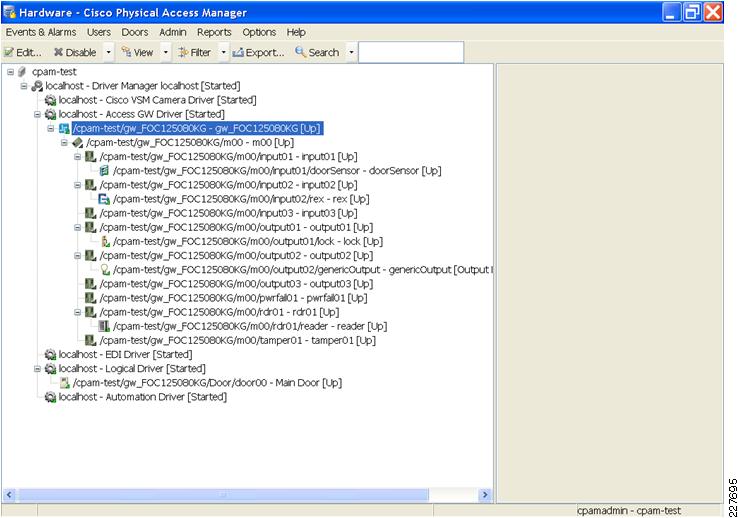Collapse the cpam-test root node
Image resolution: width=738 pixels, height=518 pixels.
click(x=10, y=72)
